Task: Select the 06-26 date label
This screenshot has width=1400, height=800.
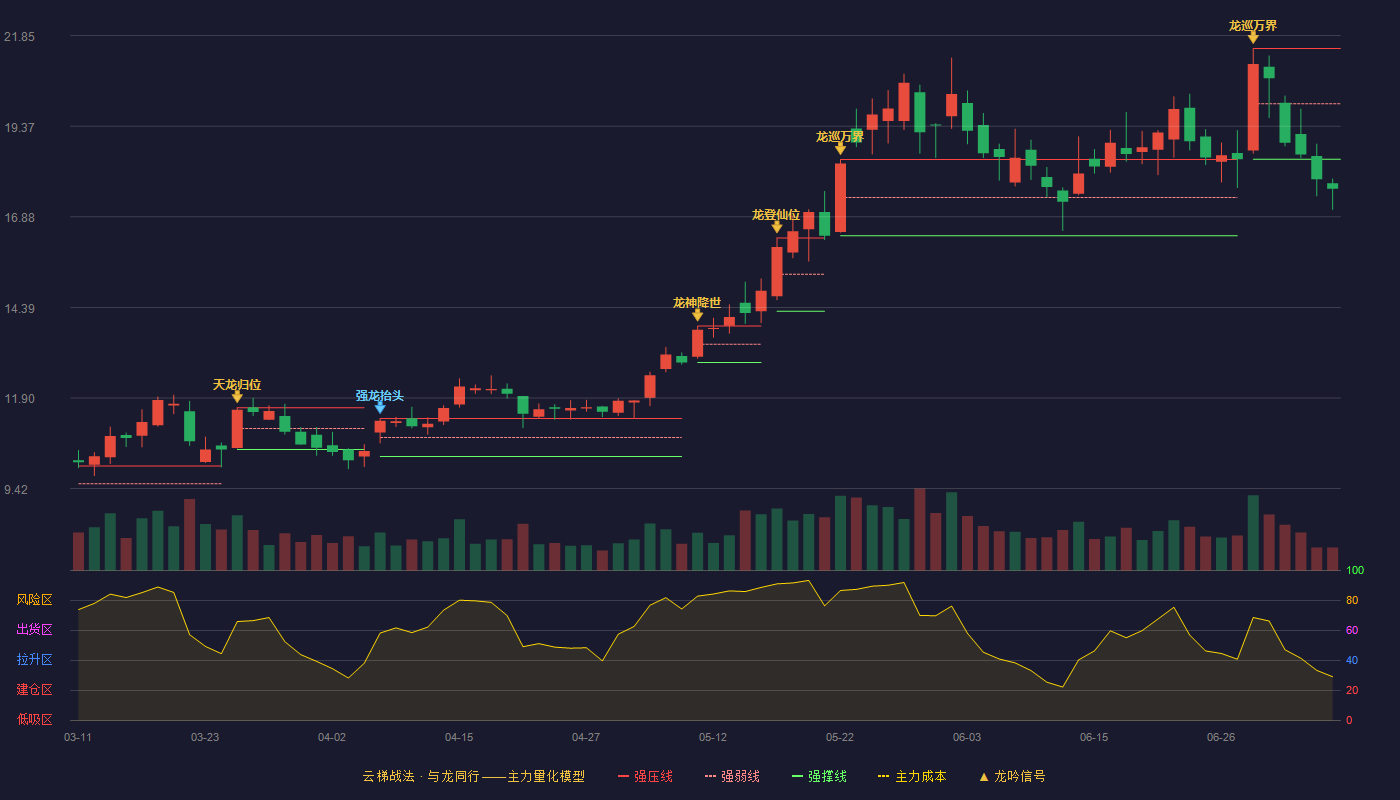Action: (x=1221, y=737)
